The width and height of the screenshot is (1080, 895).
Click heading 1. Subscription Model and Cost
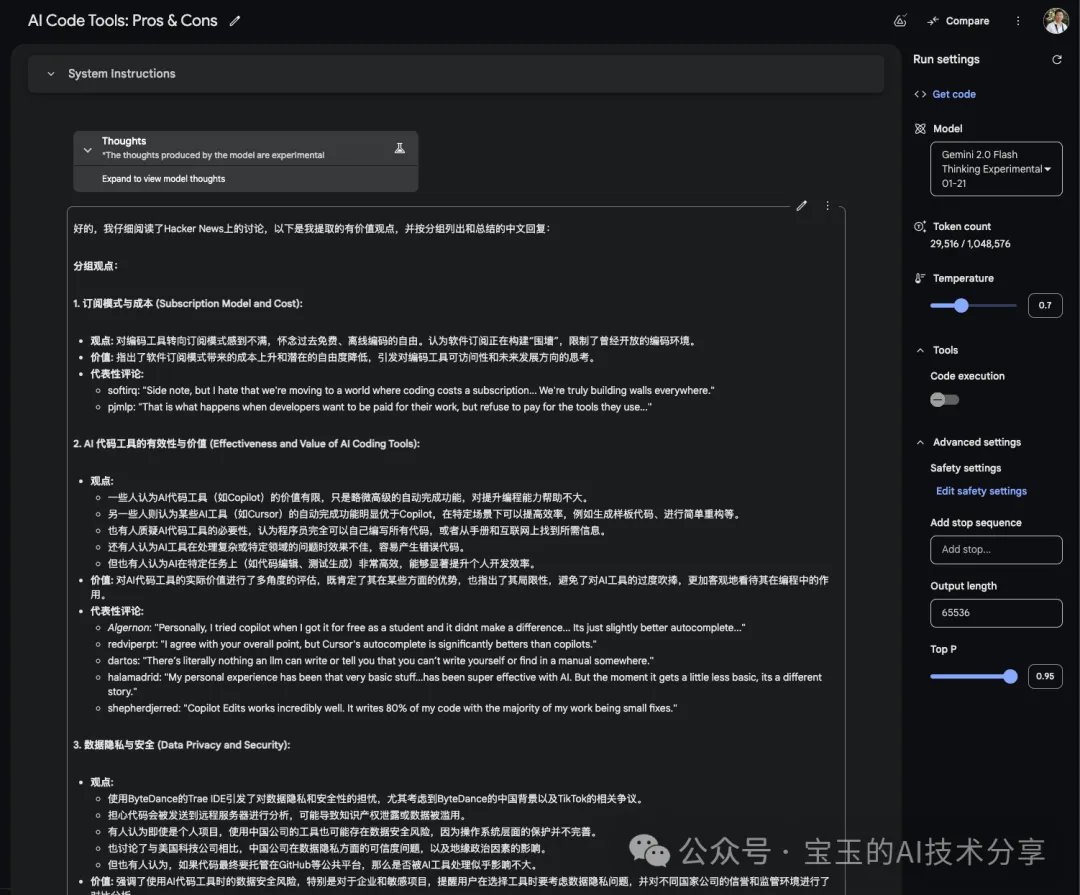point(187,304)
